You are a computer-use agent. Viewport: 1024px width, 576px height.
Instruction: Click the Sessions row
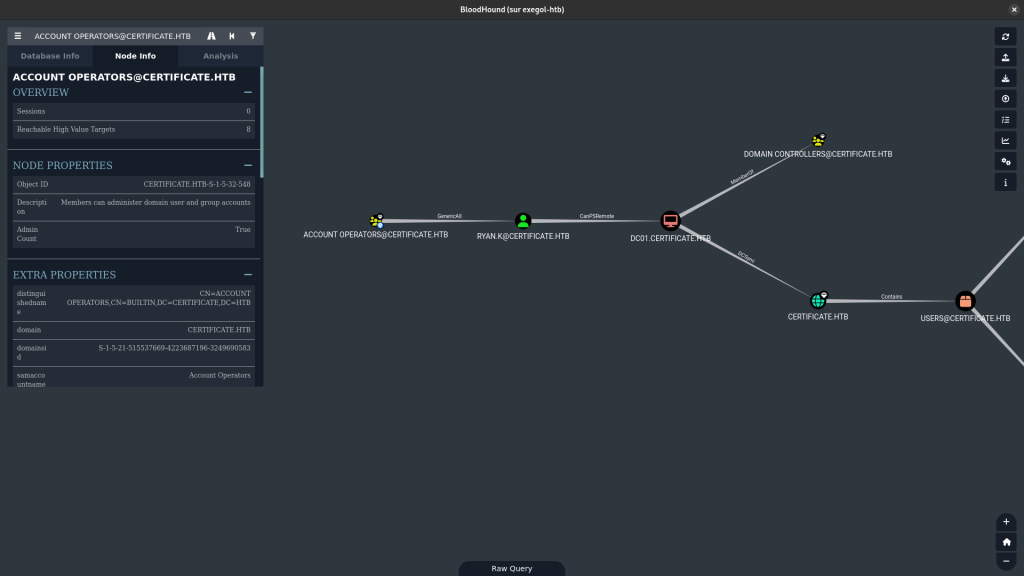coord(134,111)
